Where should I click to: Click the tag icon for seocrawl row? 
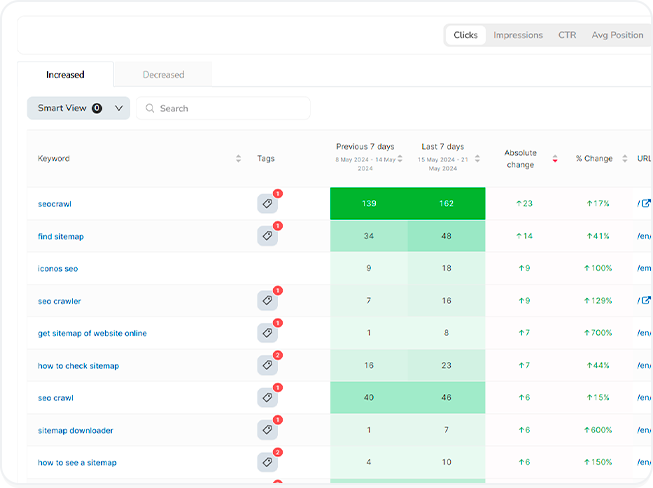coord(267,204)
